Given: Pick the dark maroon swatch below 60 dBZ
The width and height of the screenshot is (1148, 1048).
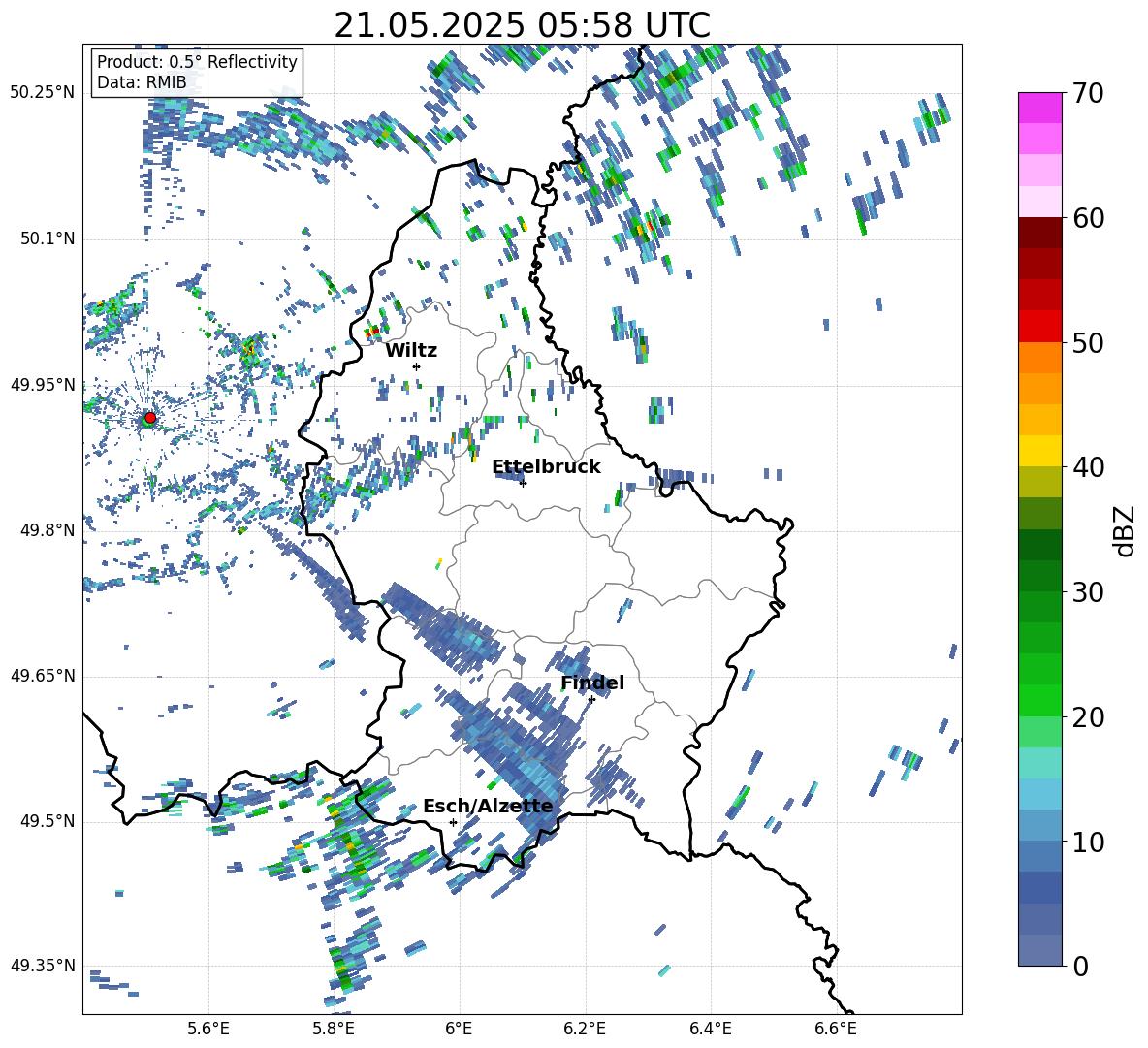Looking at the screenshot, I should pos(1039,233).
